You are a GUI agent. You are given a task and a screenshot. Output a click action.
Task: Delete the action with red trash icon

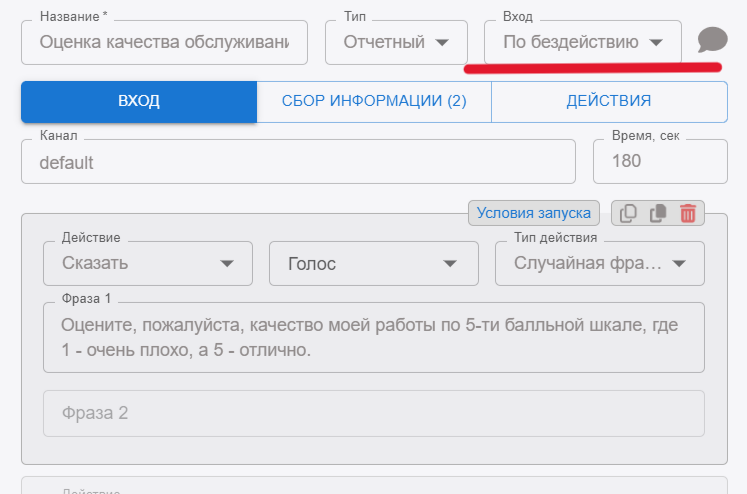point(688,213)
